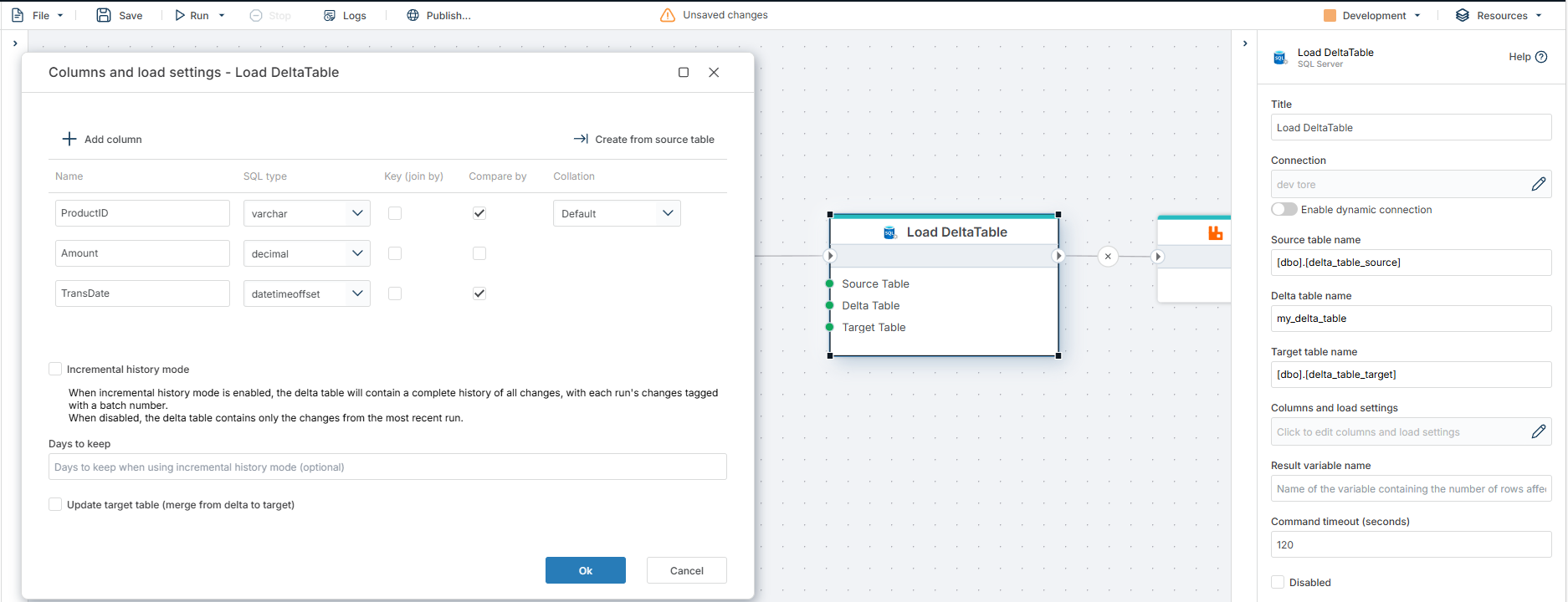The image size is (1568, 602).
Task: Click the Days to keep field
Action: (387, 467)
